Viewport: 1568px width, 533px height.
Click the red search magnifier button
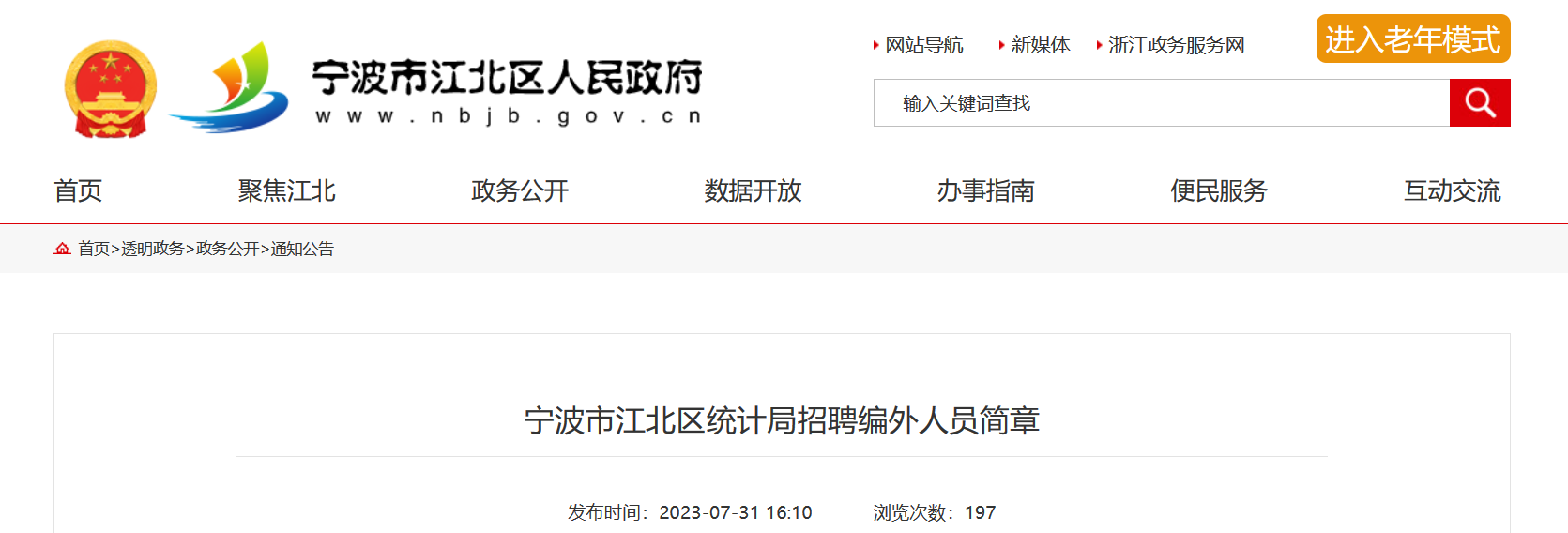point(1480,102)
